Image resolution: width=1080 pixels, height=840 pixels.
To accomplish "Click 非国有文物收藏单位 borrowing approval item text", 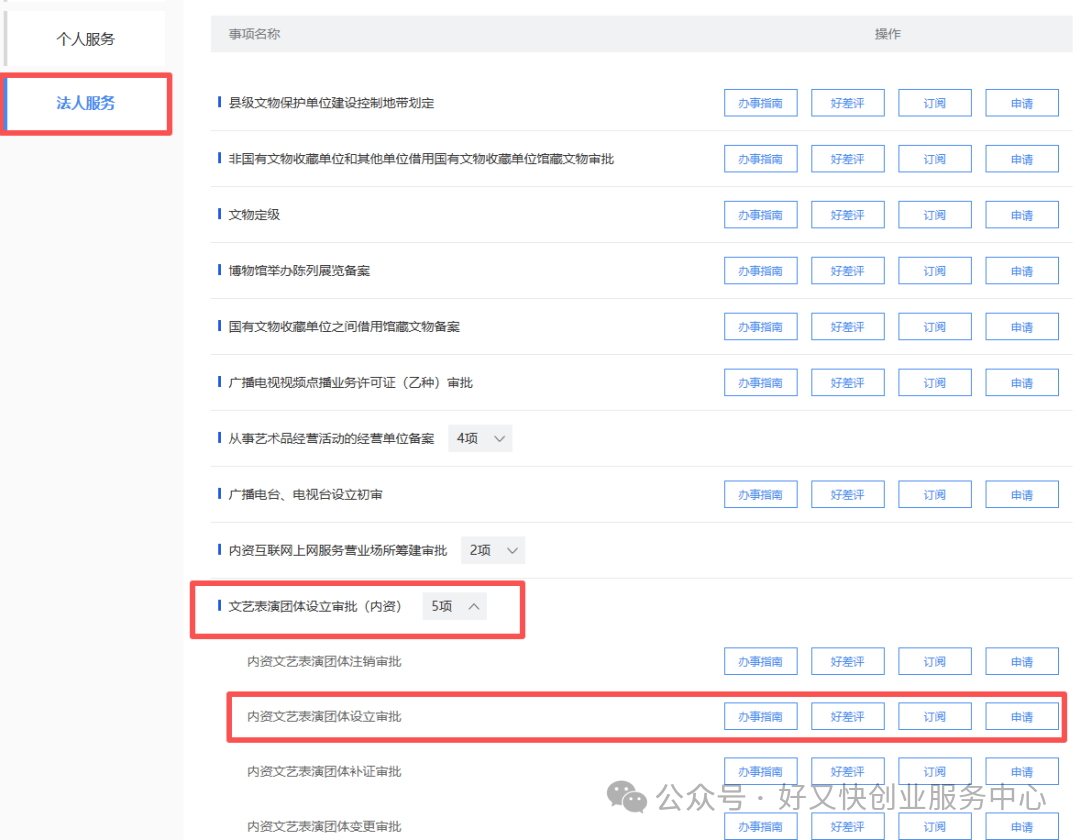I will [x=421, y=159].
